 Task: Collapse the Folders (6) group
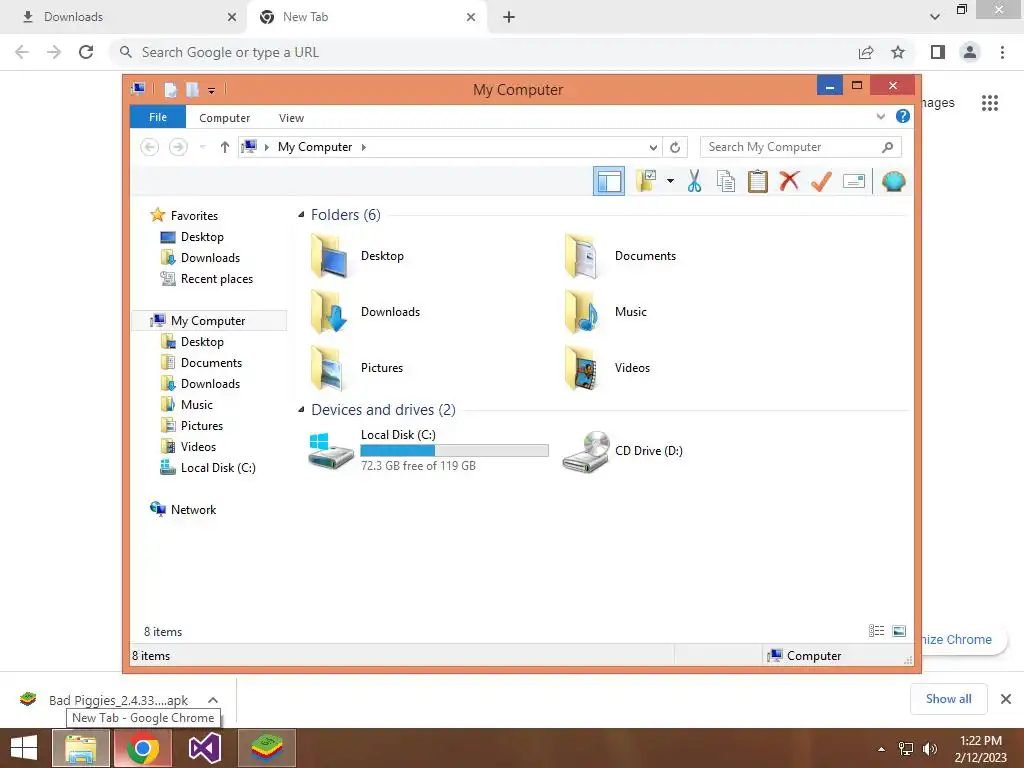(x=301, y=214)
